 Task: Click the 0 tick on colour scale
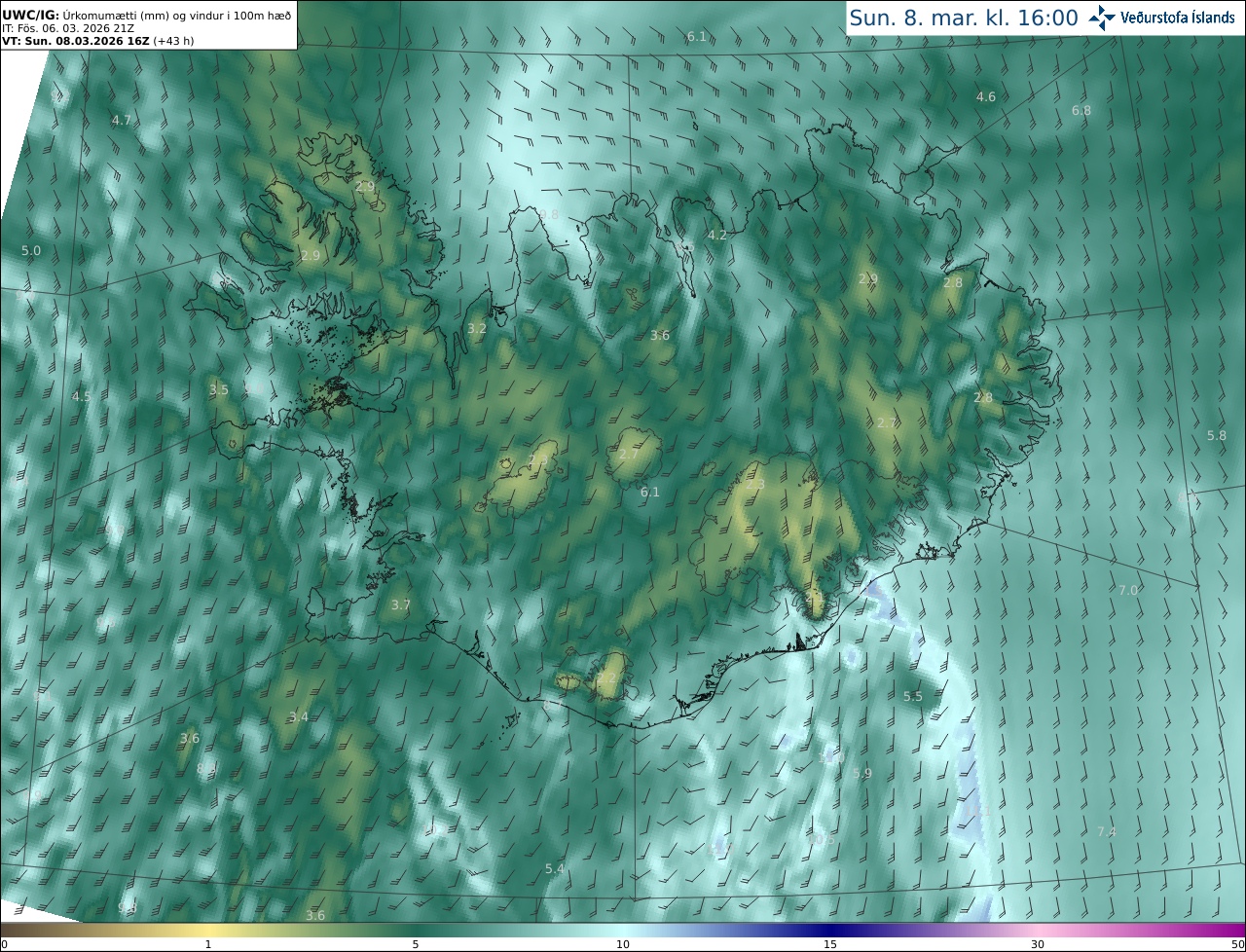pyautogui.click(x=3, y=944)
